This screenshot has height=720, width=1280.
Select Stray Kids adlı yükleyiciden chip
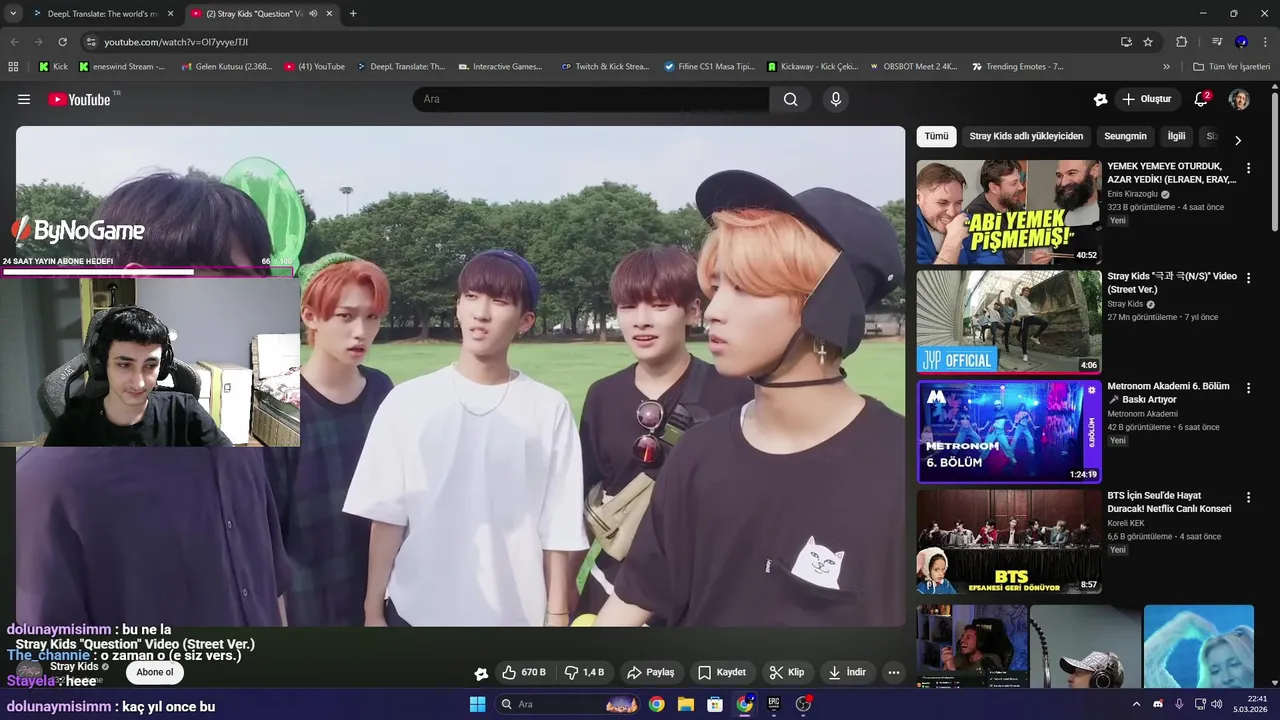(1026, 136)
